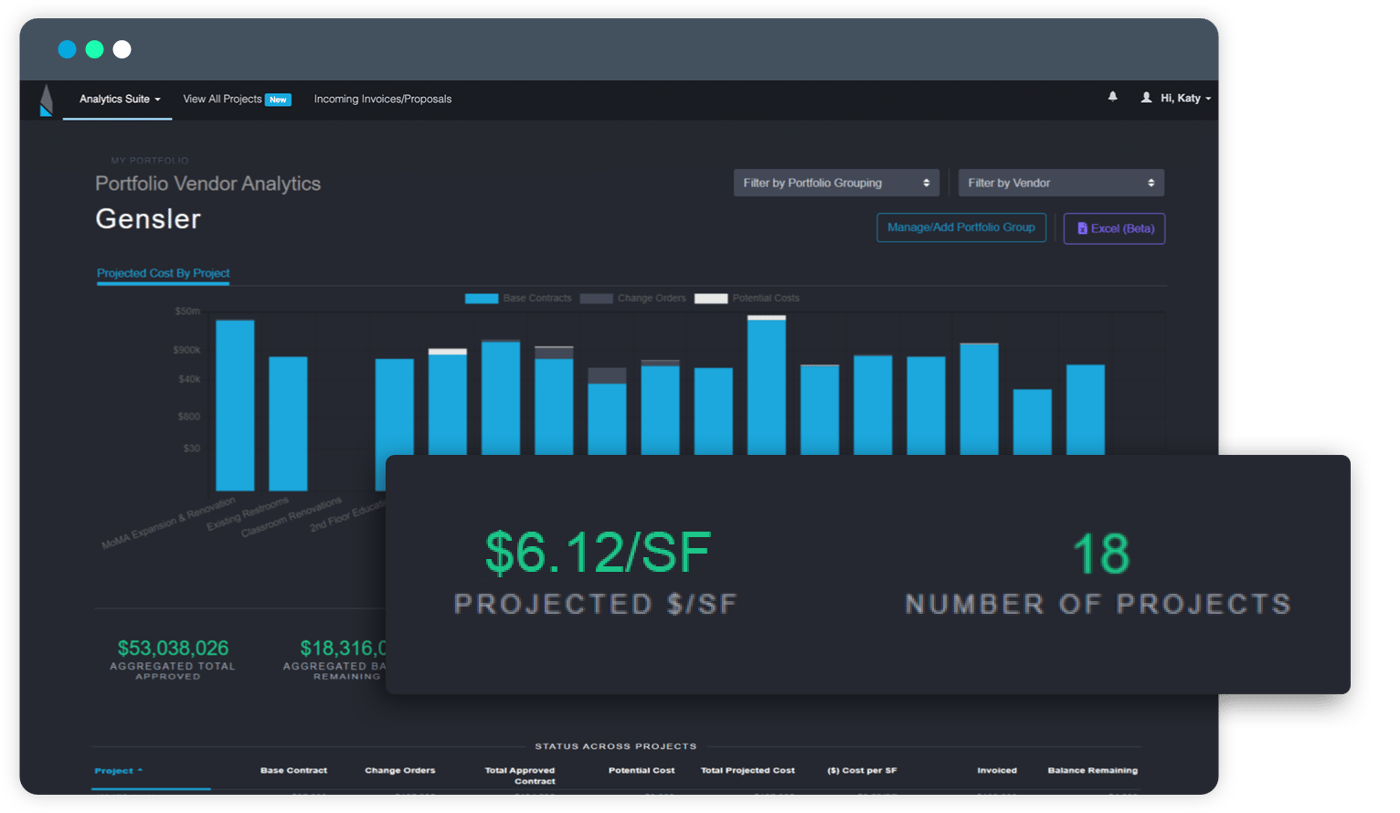Click the sail-shaped app logo
Image resolution: width=1400 pixels, height=813 pixels.
point(46,100)
